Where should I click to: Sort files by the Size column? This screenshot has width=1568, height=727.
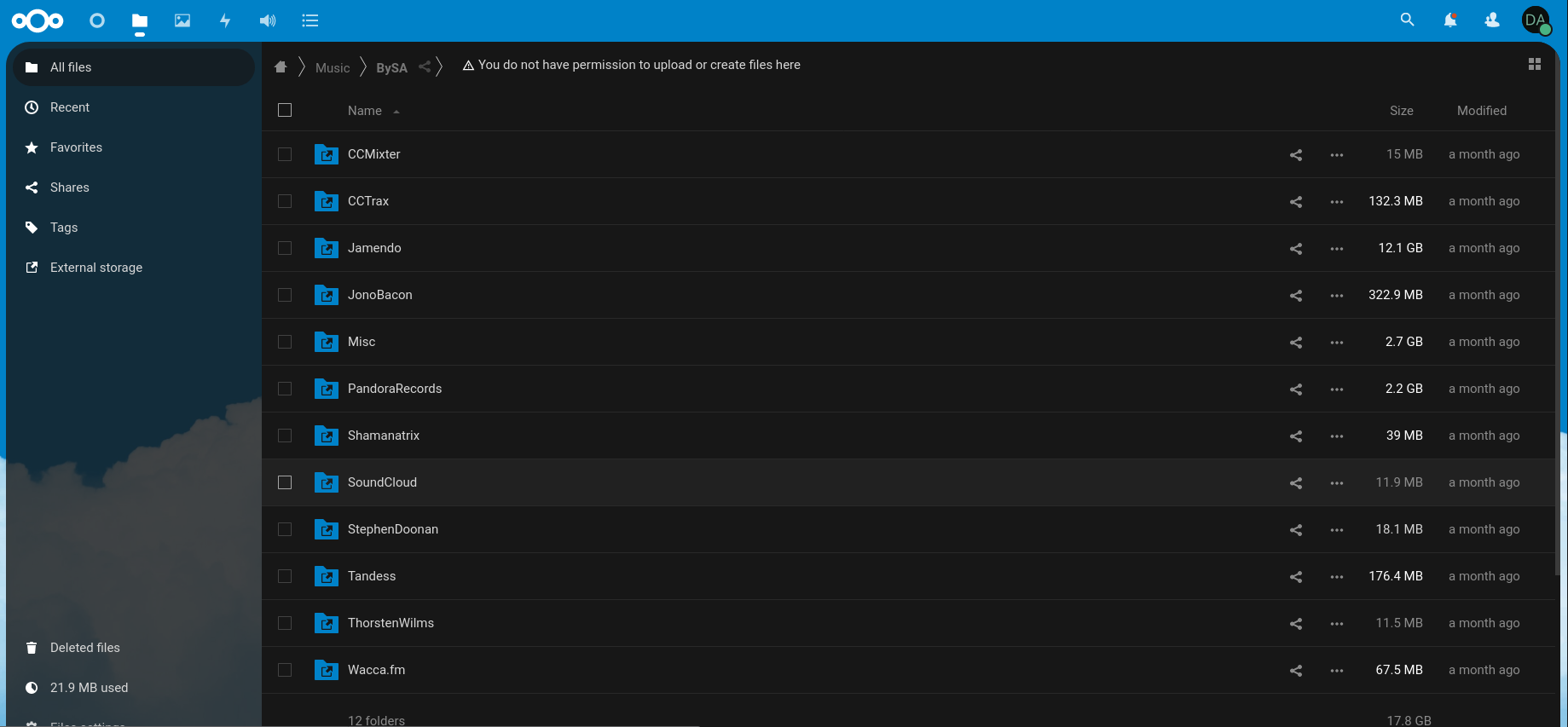tap(1401, 111)
